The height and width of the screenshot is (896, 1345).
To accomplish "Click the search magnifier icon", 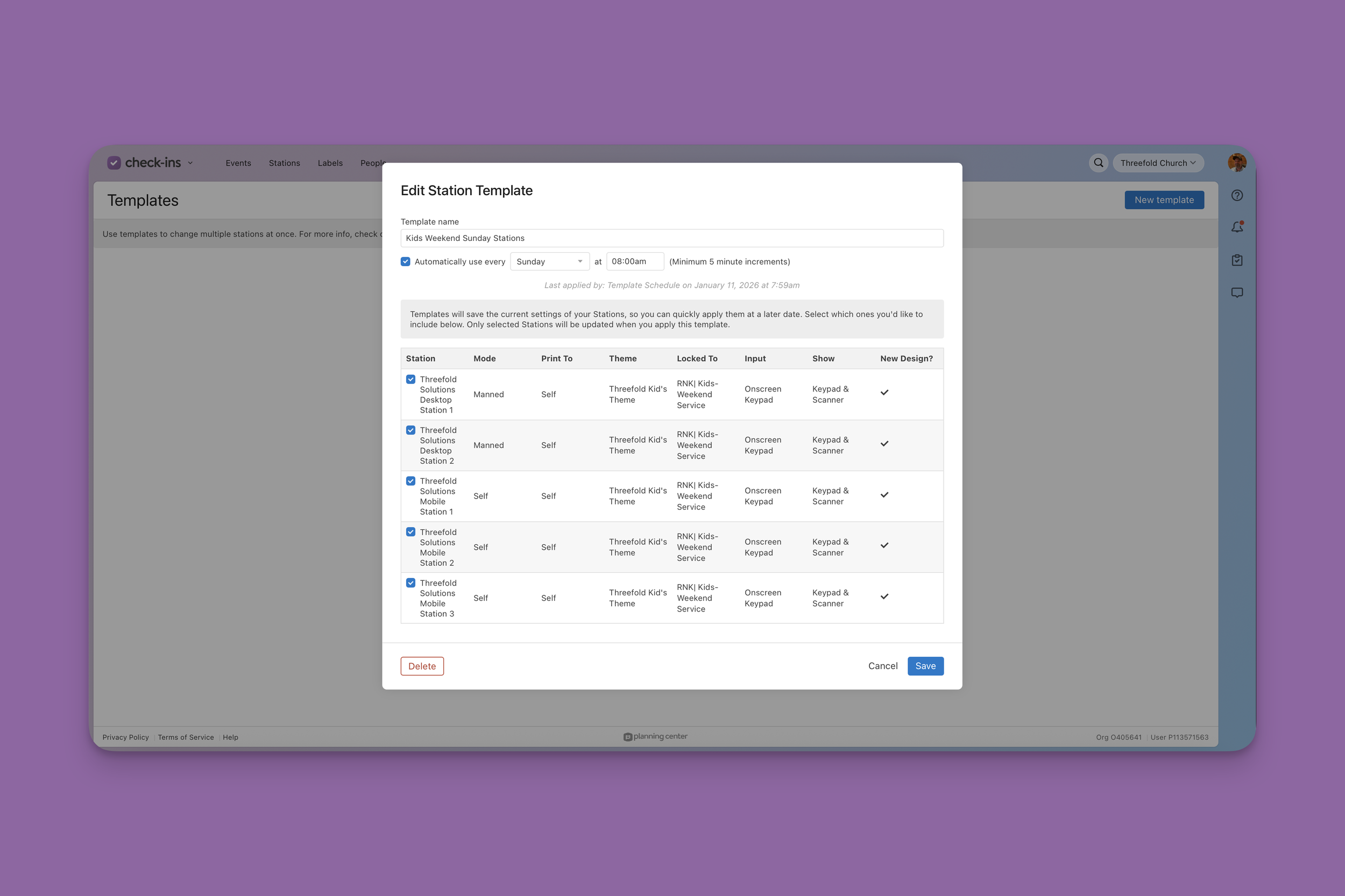I will coord(1098,163).
